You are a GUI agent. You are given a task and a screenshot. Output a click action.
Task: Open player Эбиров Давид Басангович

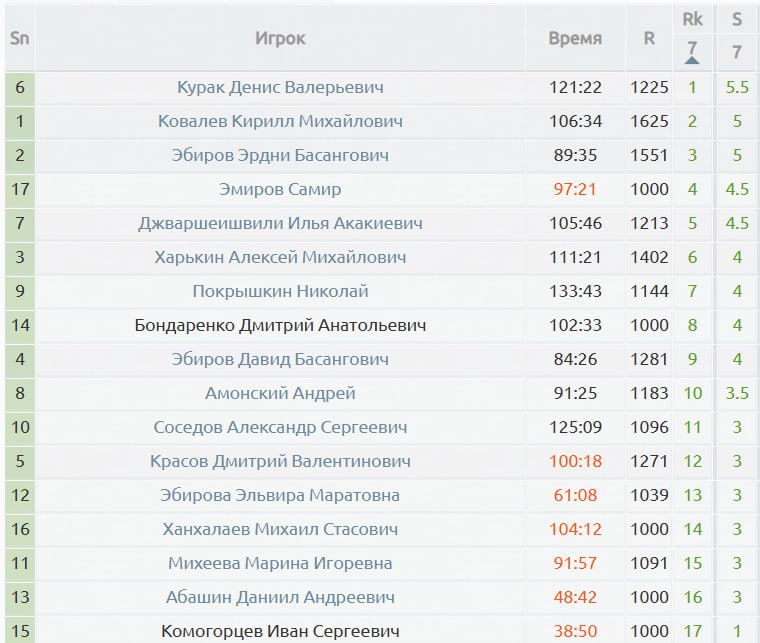coord(280,359)
